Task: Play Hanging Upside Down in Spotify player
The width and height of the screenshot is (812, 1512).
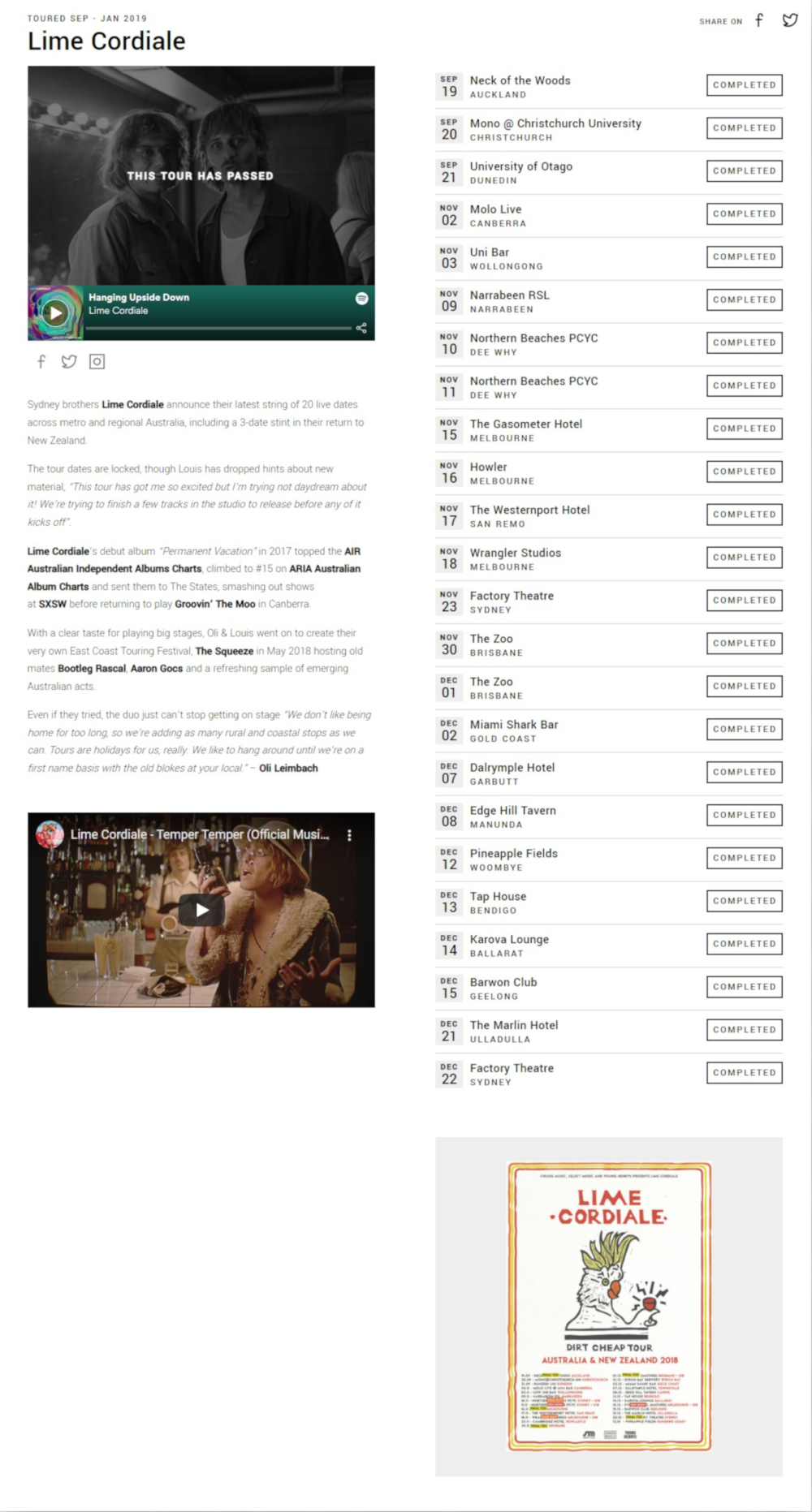Action: (x=55, y=312)
